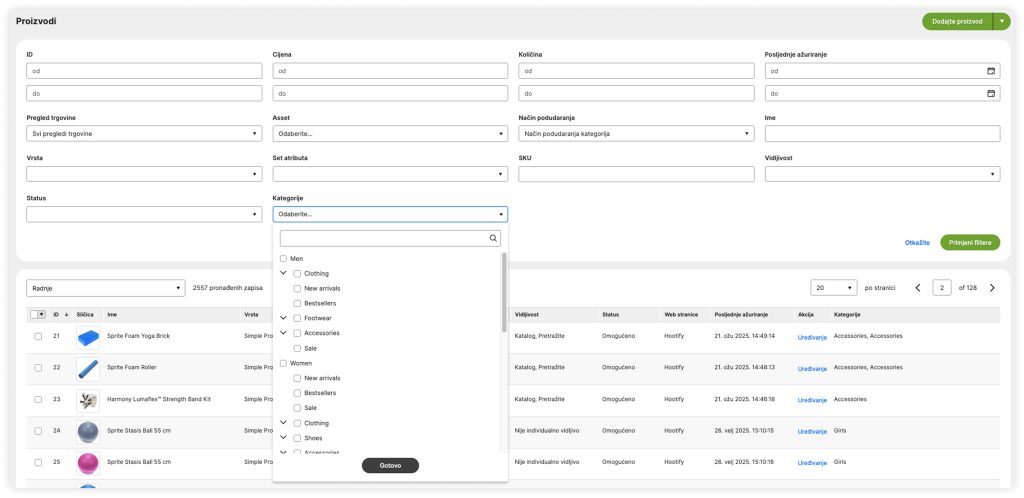
Task: Open arrow beside Dodajte proizvod button
Action: 1001,21
